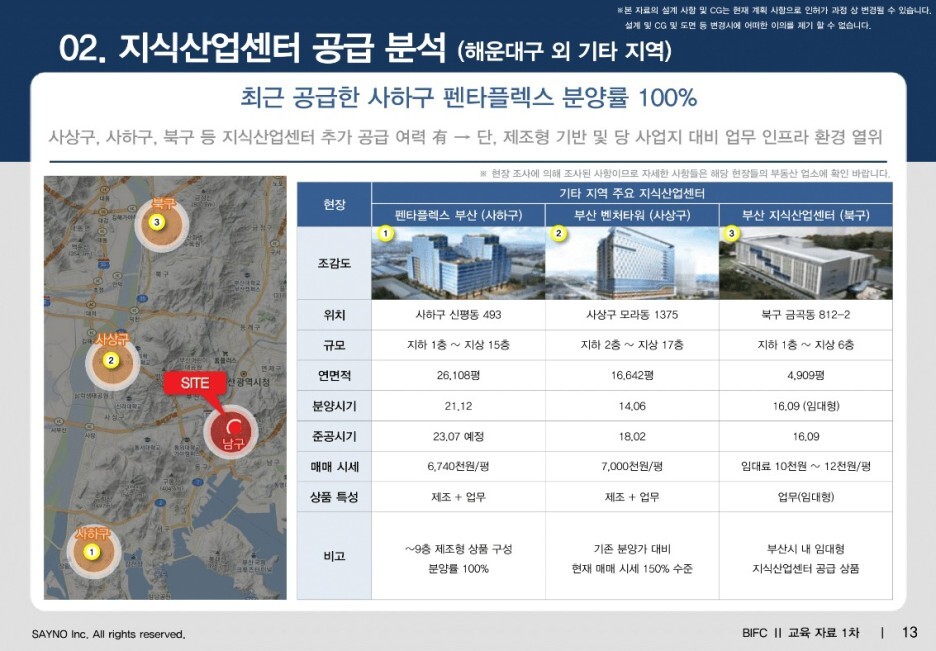Click the 부산 지식산업센터 (북구) column header
Viewport: 936px width, 651px height.
coord(806,215)
